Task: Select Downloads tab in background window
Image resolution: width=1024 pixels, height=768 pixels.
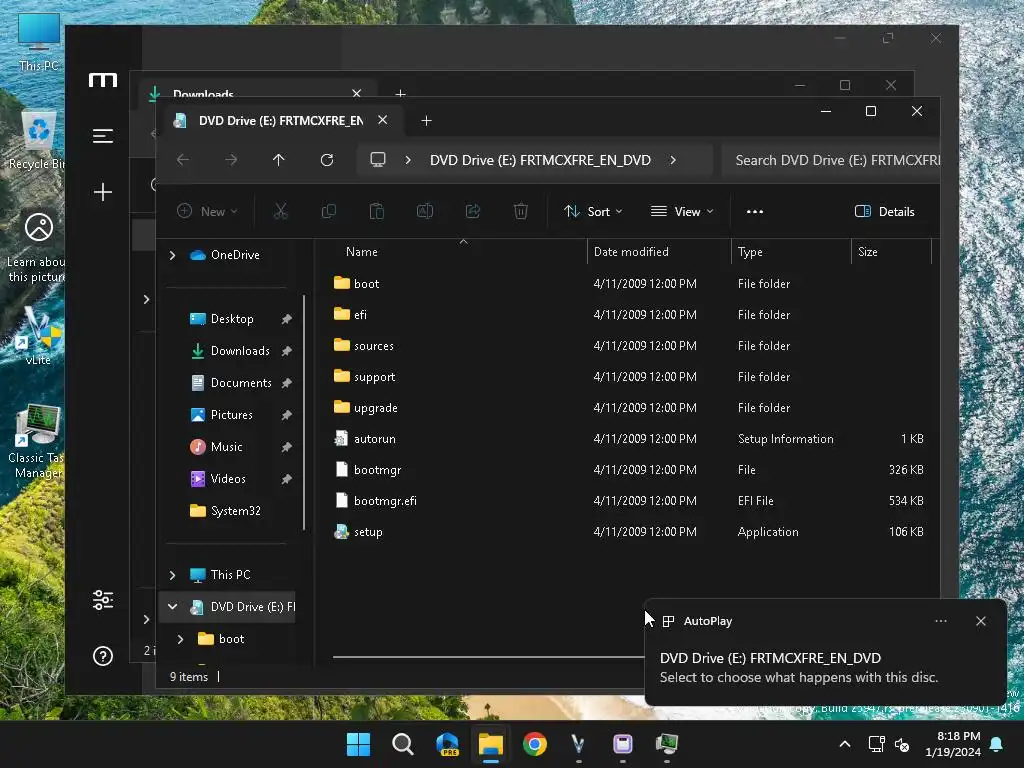Action: [203, 94]
